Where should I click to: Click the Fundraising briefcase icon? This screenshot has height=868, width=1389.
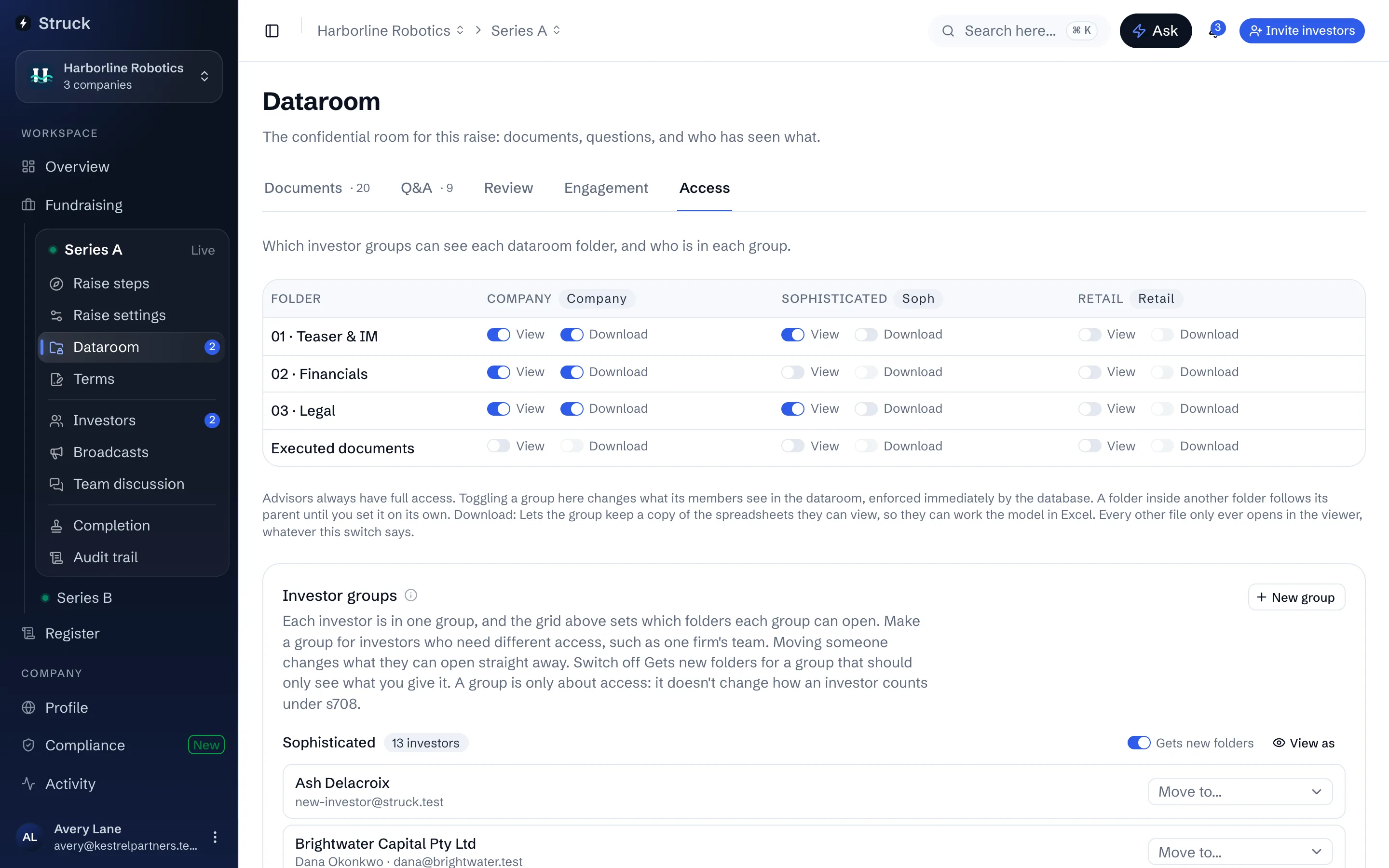[29, 205]
